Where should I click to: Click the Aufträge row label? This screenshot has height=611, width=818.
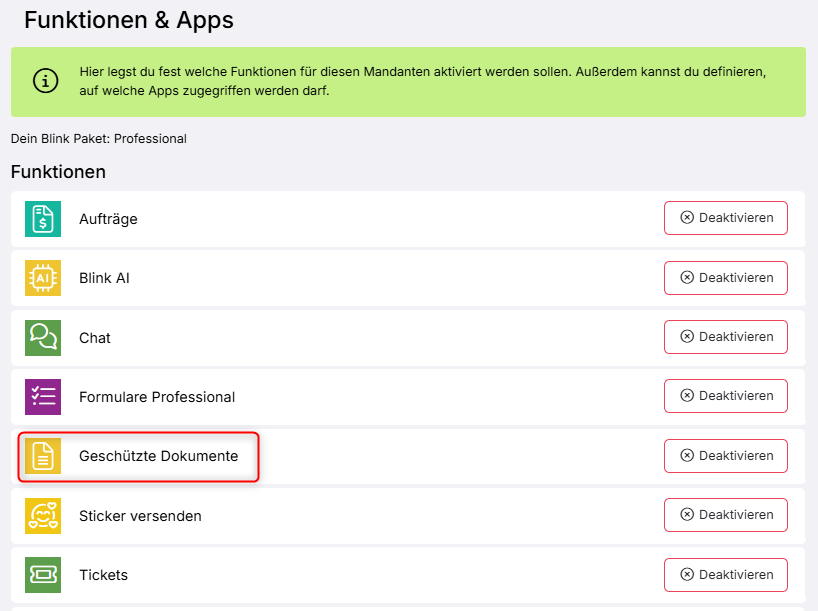[108, 219]
